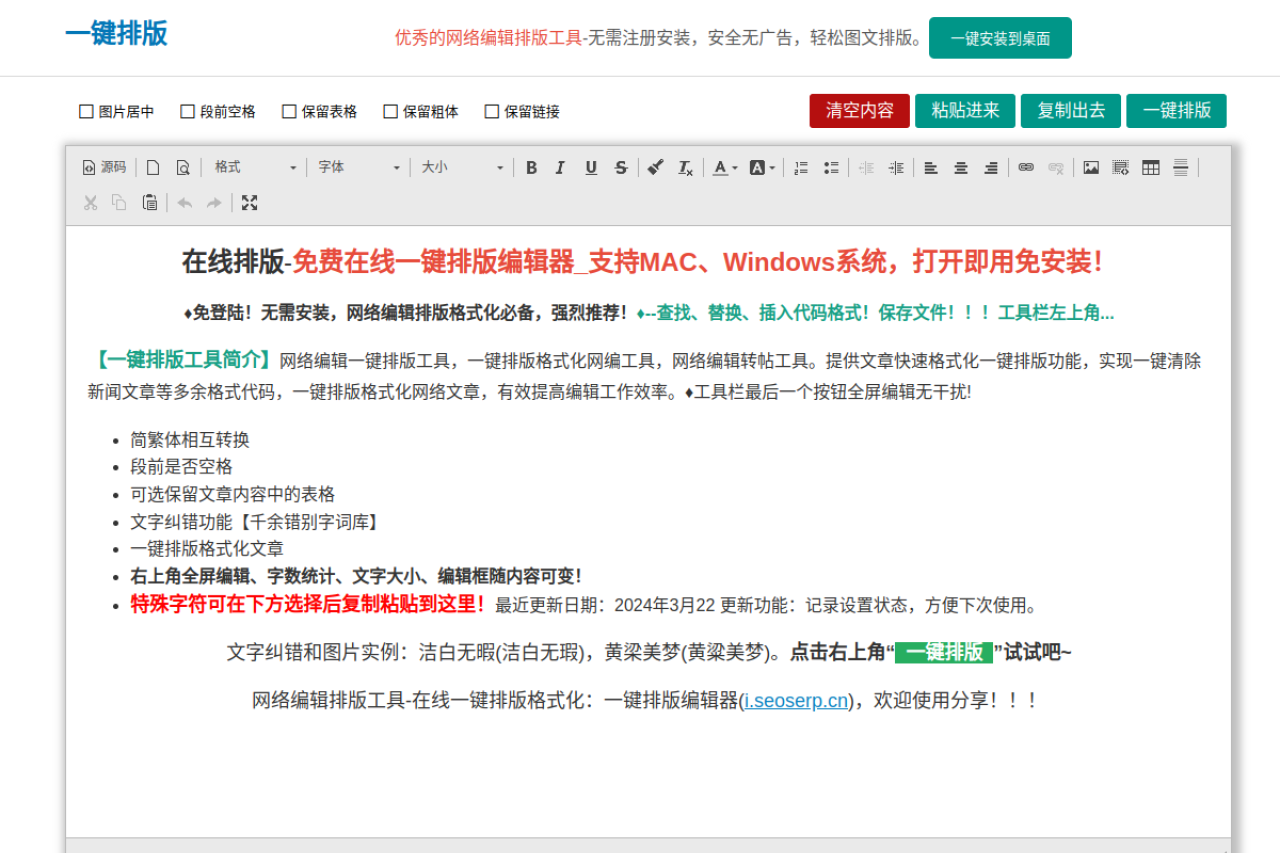Open the 格式 format dropdown

tap(254, 167)
